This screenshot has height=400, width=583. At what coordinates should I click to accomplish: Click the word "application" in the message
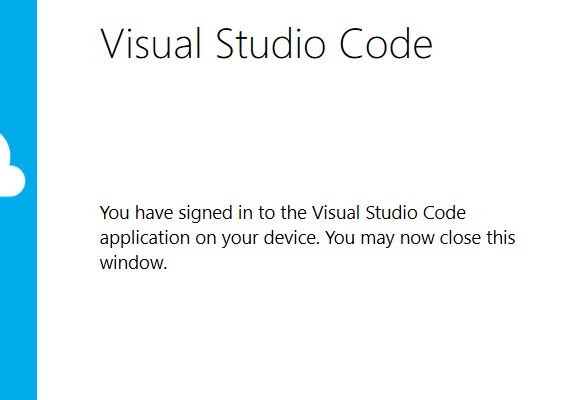145,238
